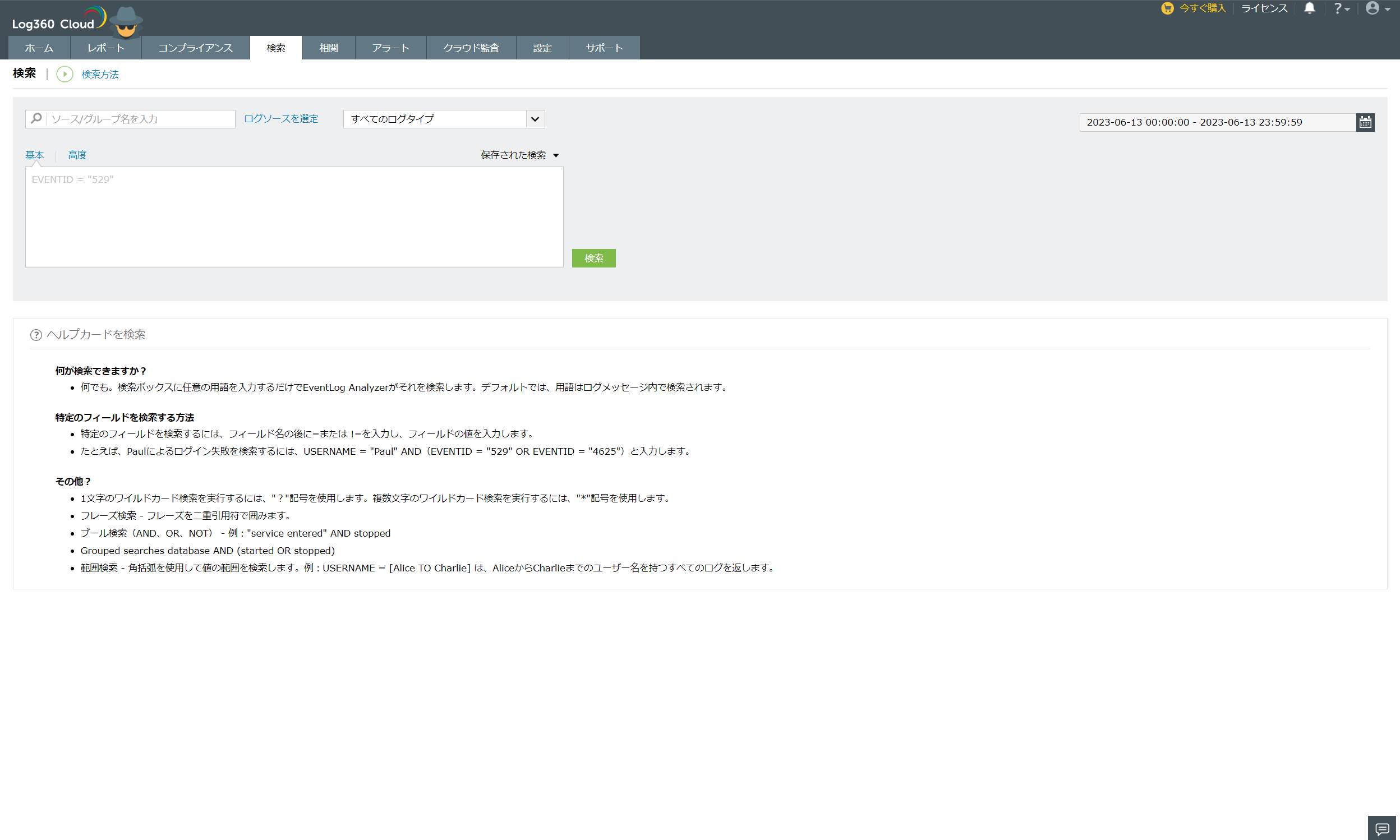This screenshot has height=840, width=1400.
Task: Expand the help question mark menu
Action: coord(1341,8)
